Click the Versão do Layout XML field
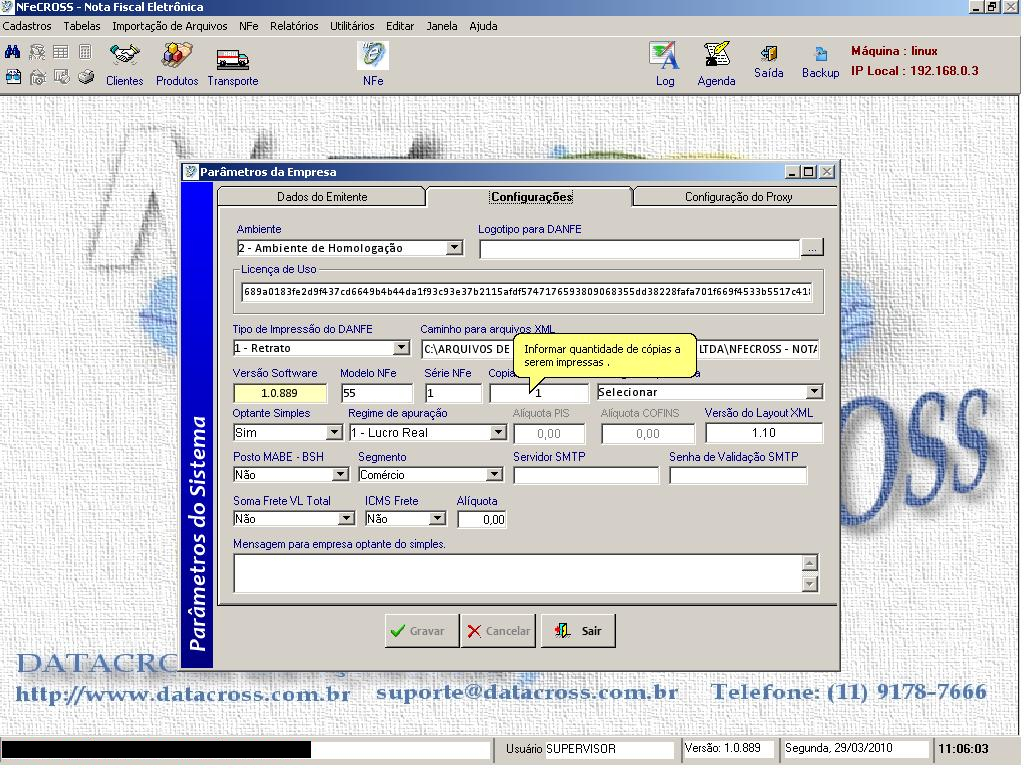This screenshot has height=768, width=1024. tap(763, 433)
